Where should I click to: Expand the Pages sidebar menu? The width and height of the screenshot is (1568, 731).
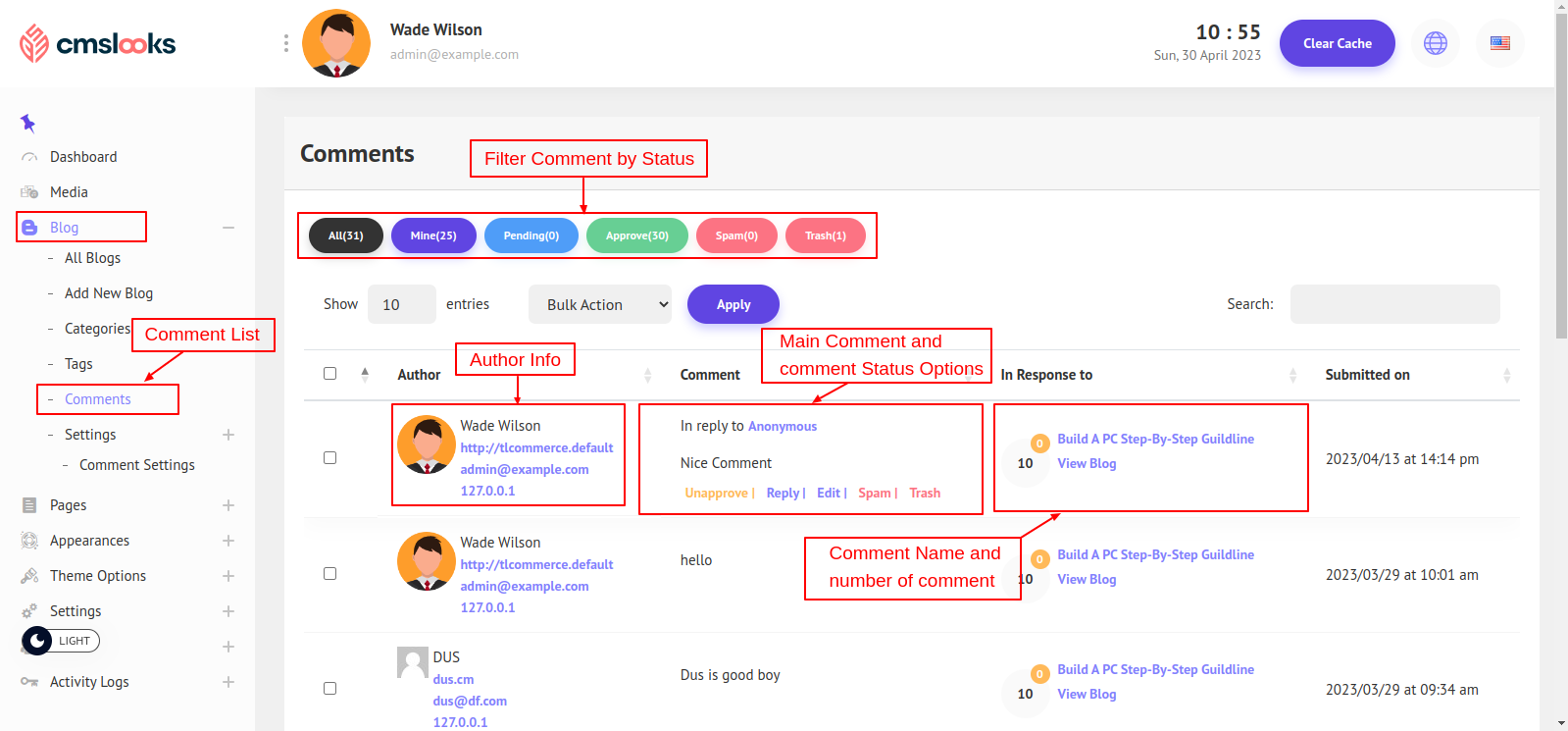pyautogui.click(x=228, y=505)
